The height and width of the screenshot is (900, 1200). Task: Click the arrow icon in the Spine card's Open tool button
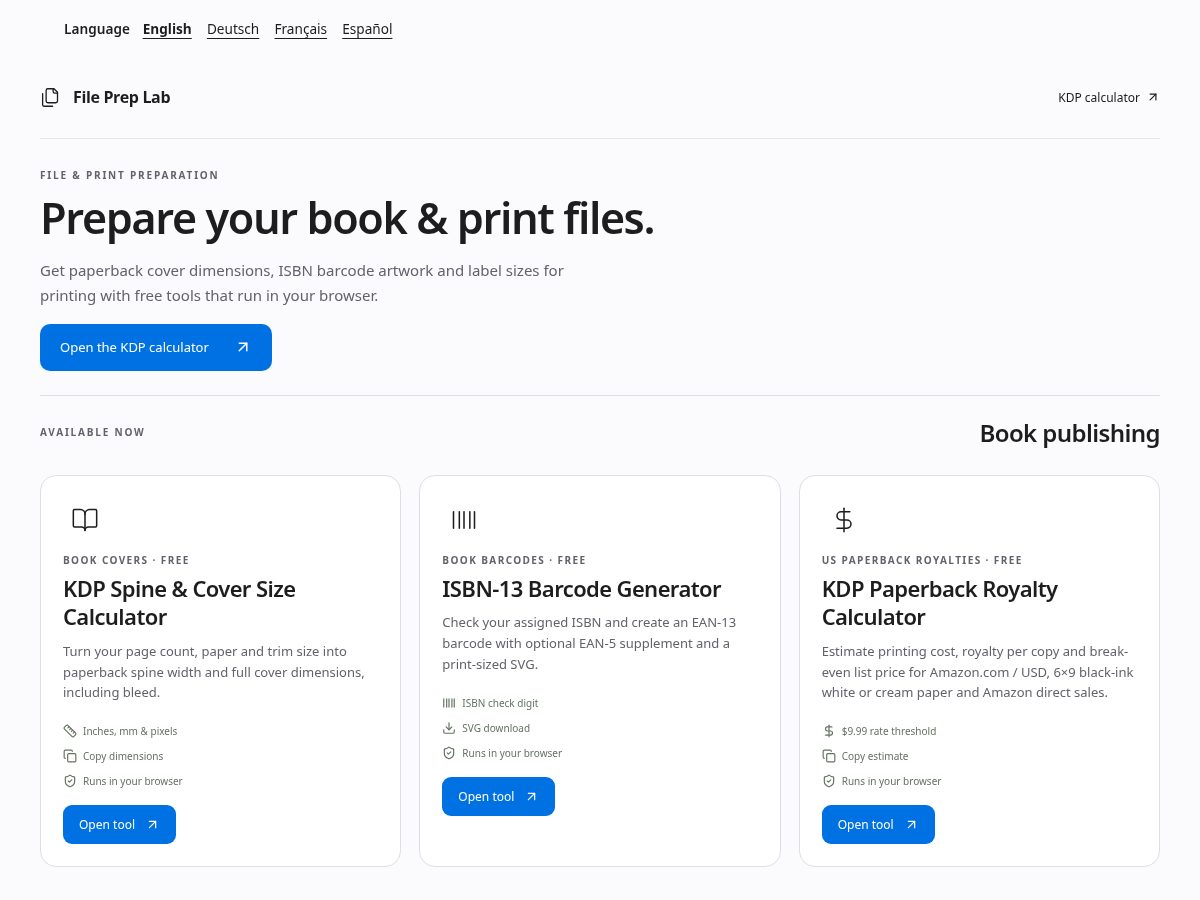click(x=152, y=825)
